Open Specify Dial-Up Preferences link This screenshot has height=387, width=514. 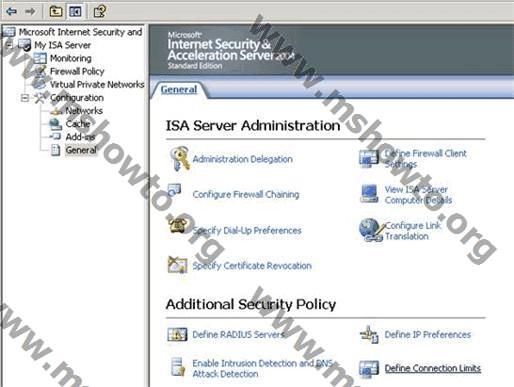coord(247,230)
